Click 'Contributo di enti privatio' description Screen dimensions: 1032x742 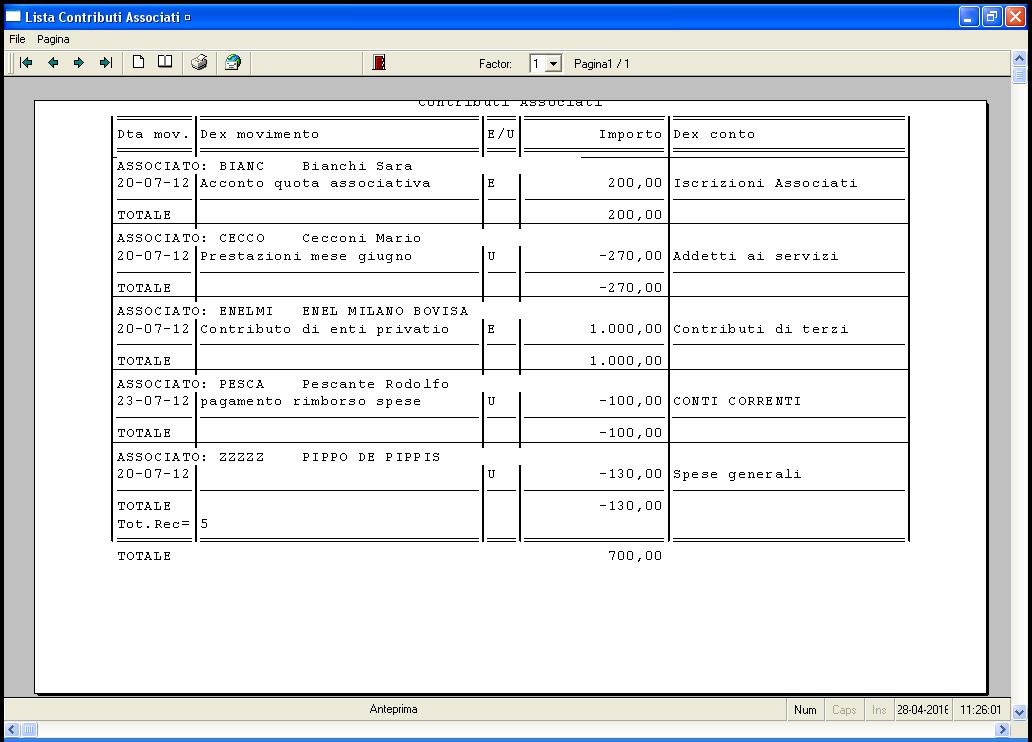click(x=324, y=329)
